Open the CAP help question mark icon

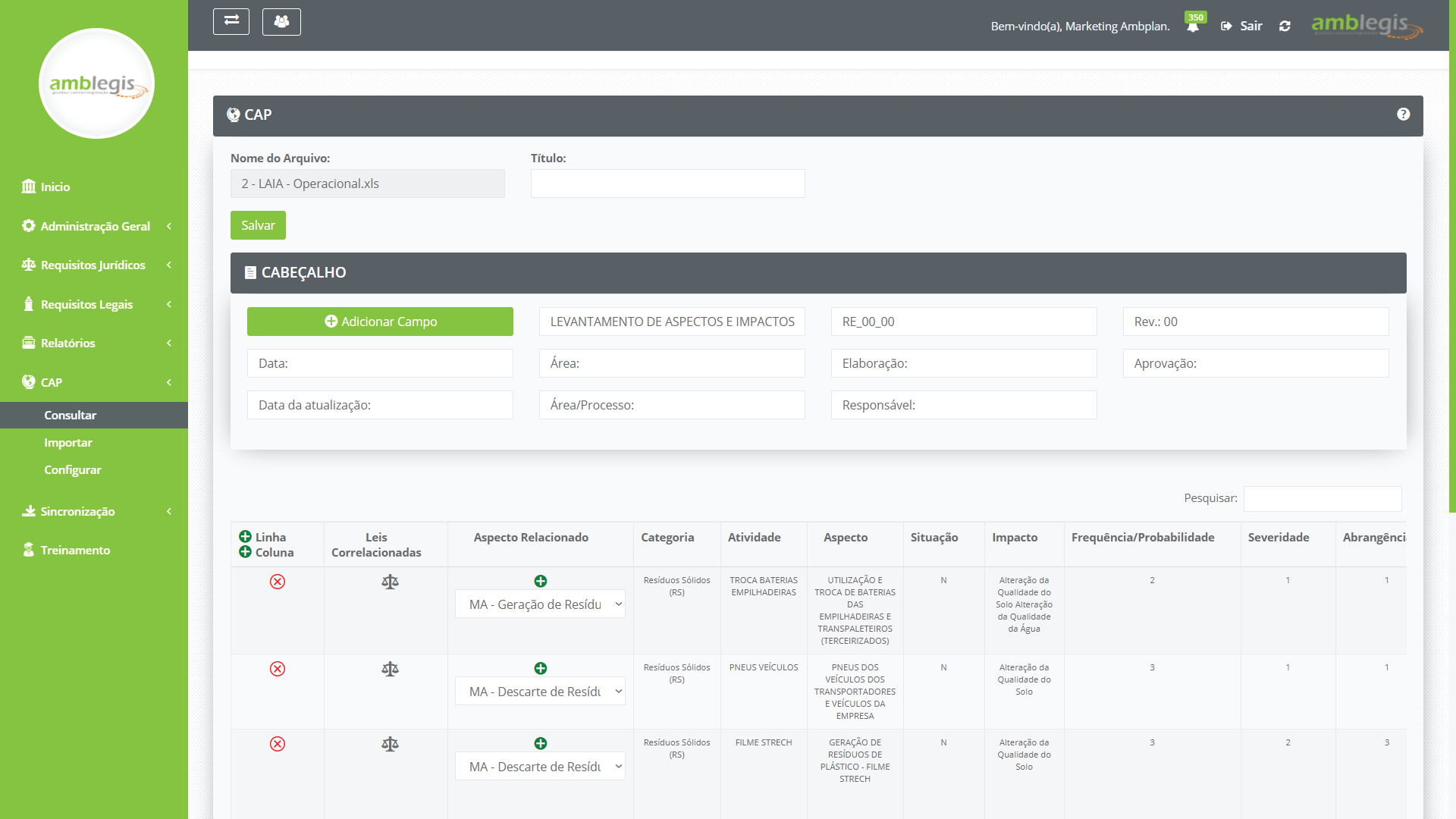click(1403, 115)
